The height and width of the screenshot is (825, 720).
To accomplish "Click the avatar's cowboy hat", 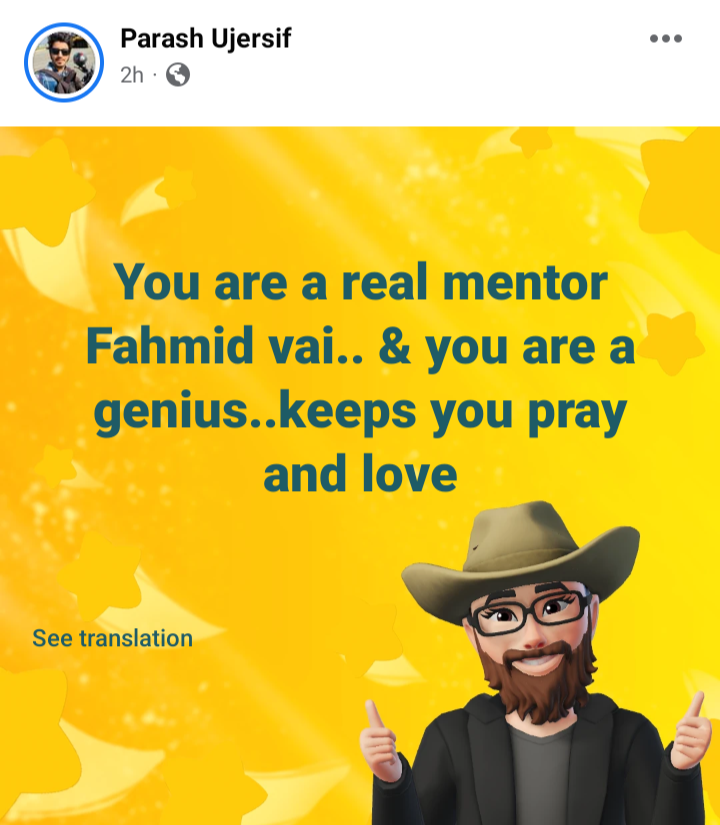I will [521, 558].
